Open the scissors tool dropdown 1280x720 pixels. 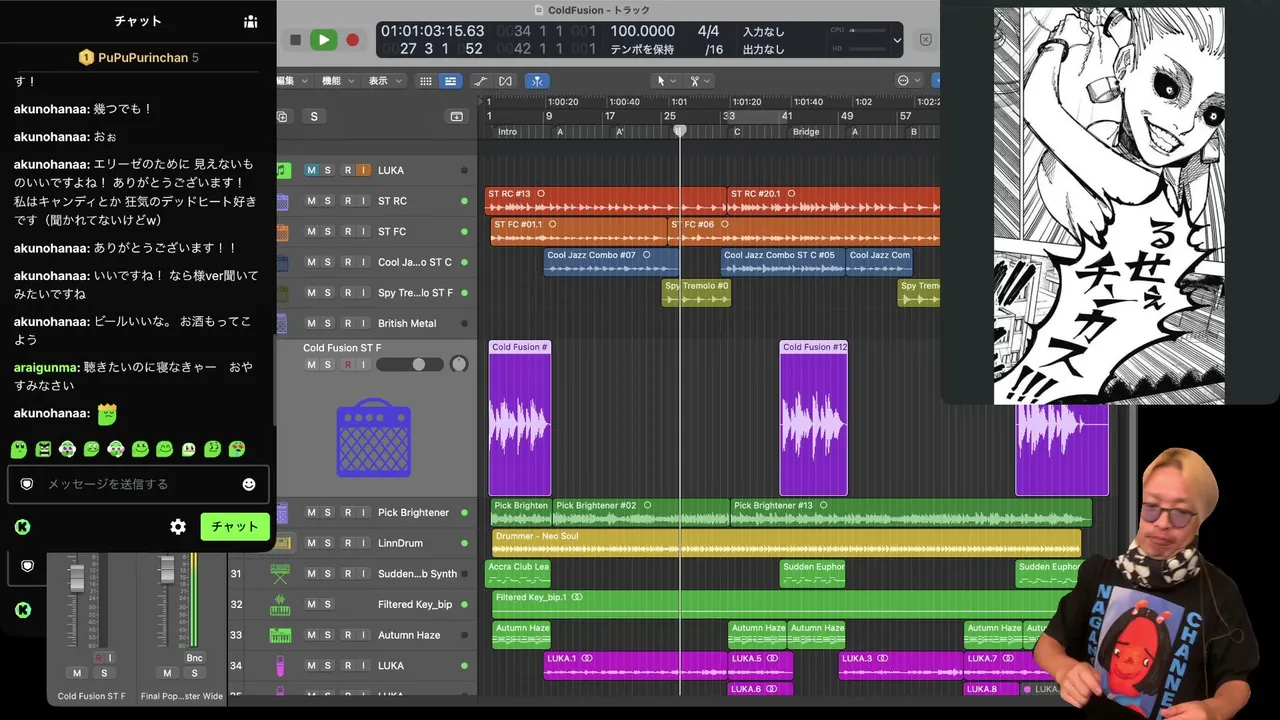click(699, 81)
